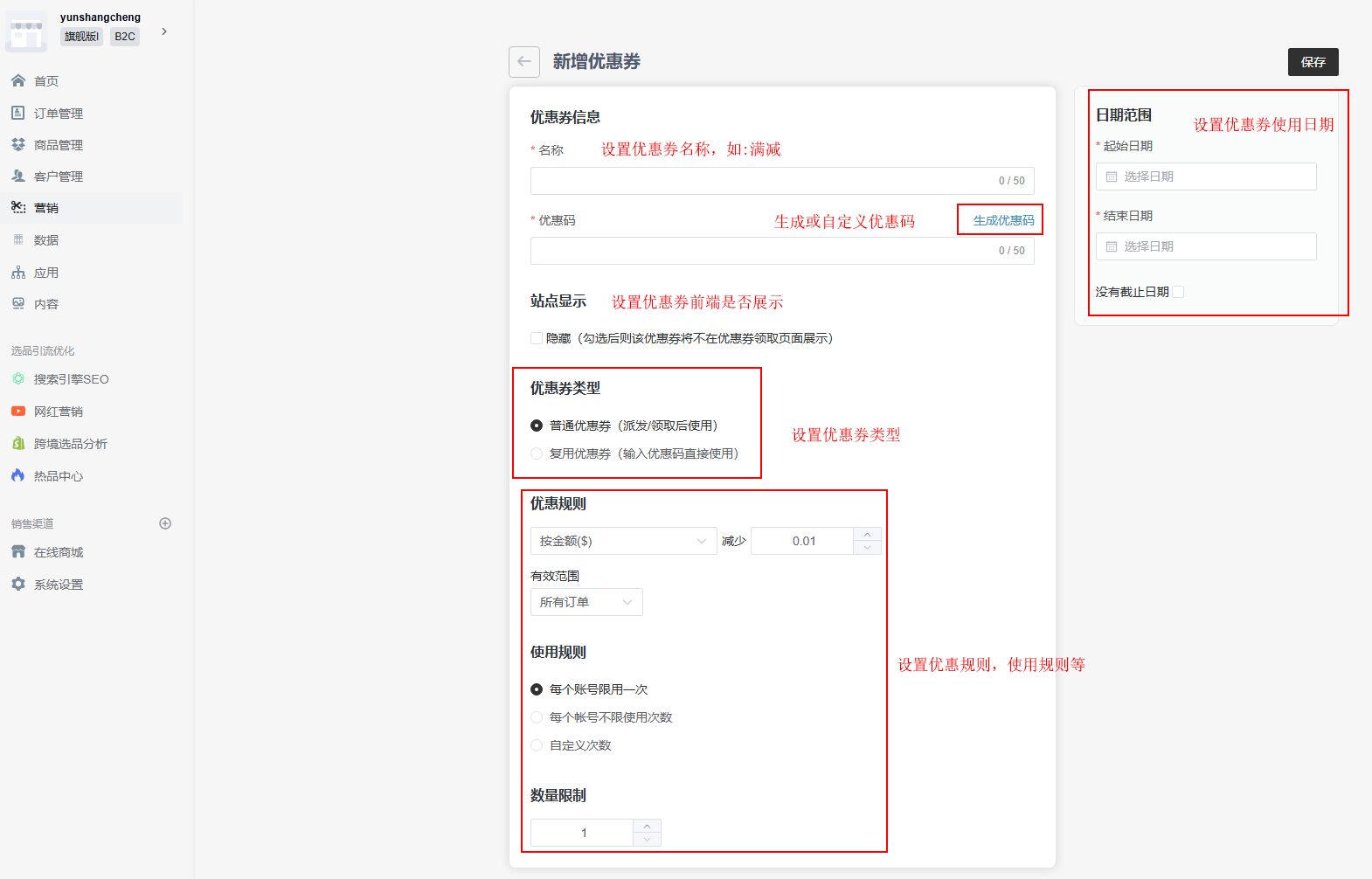Select 复用优惠券 radio option
The width and height of the screenshot is (1372, 879).
[x=537, y=453]
